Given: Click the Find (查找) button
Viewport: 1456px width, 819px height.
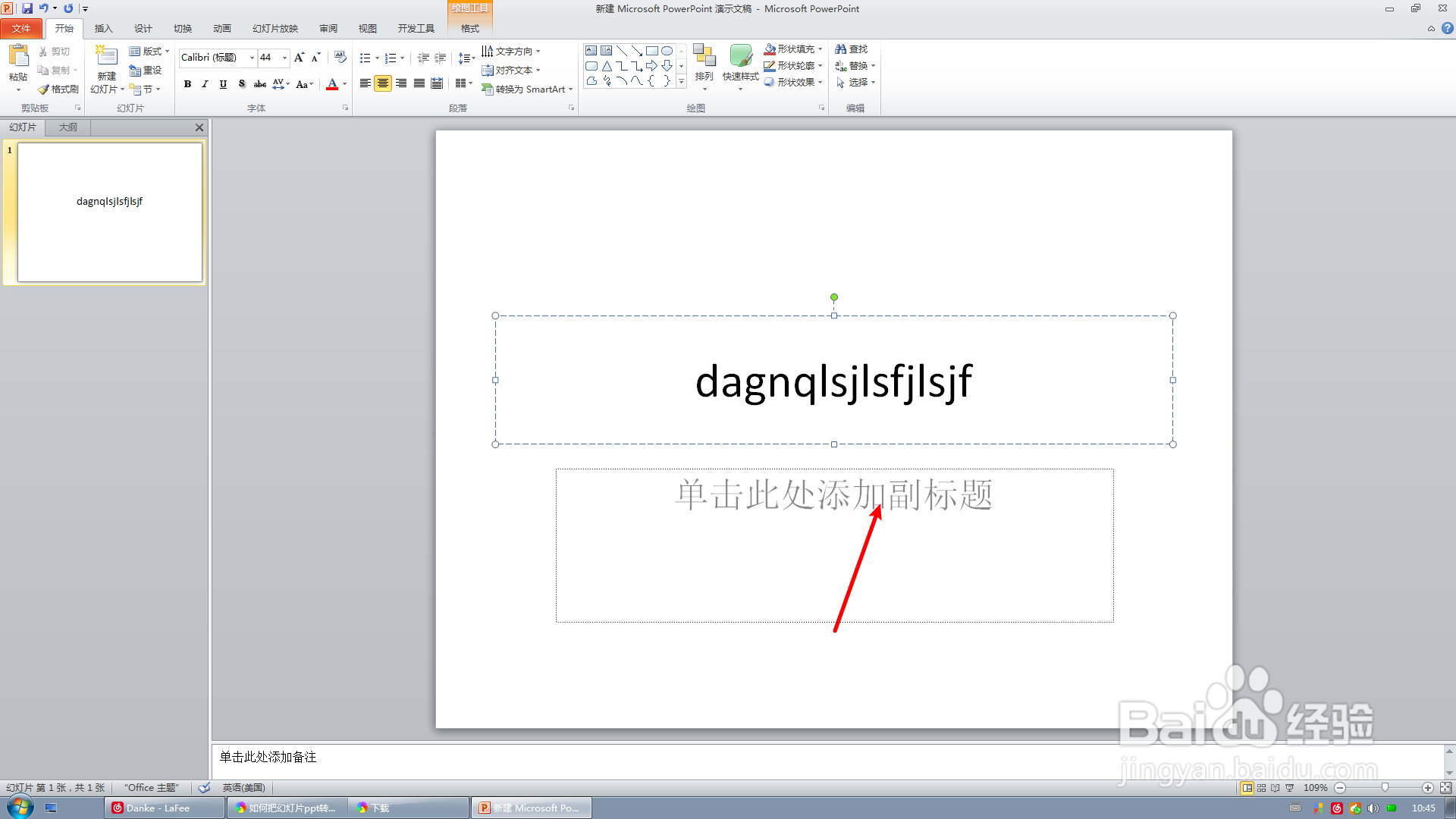Looking at the screenshot, I should 851,49.
